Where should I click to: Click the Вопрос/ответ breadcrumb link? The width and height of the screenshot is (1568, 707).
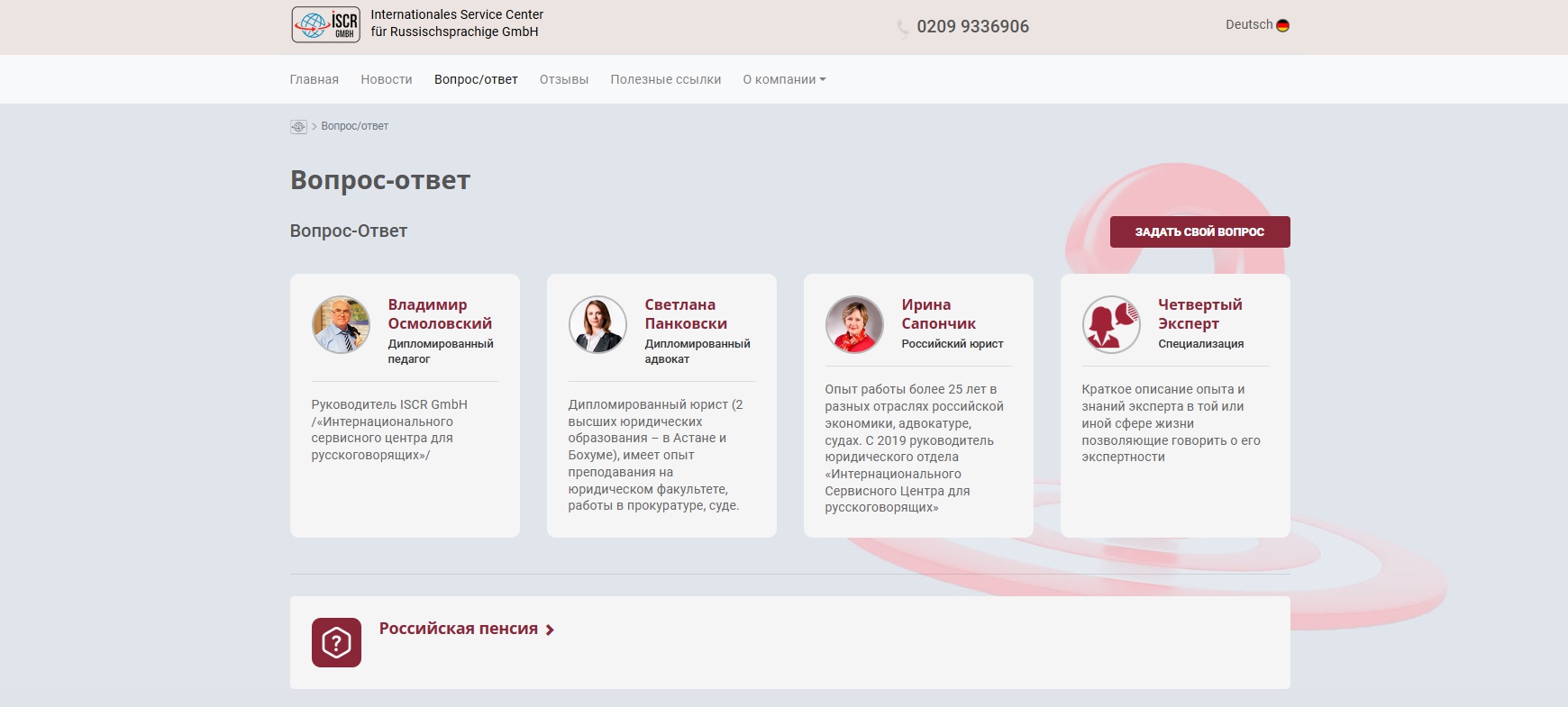tap(355, 126)
